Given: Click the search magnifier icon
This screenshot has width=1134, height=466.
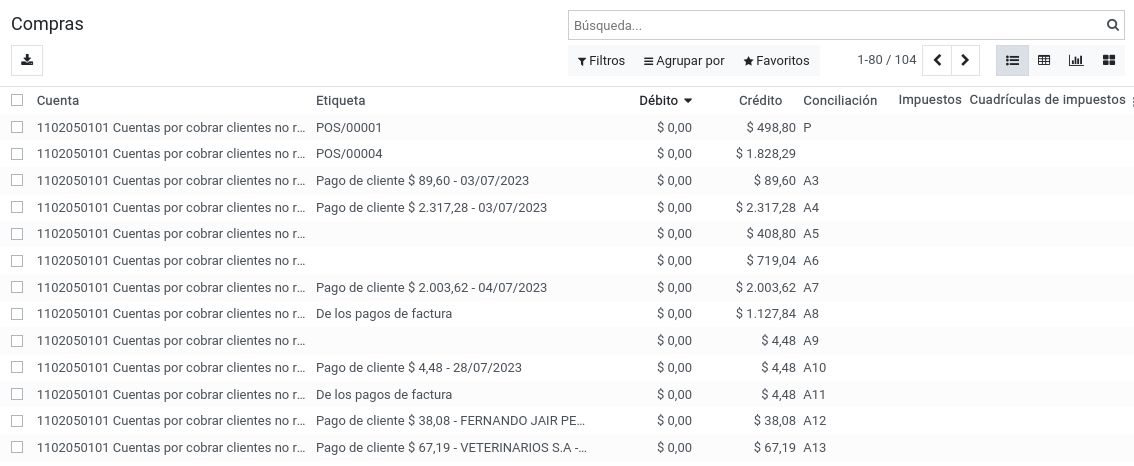Looking at the screenshot, I should pos(1112,25).
